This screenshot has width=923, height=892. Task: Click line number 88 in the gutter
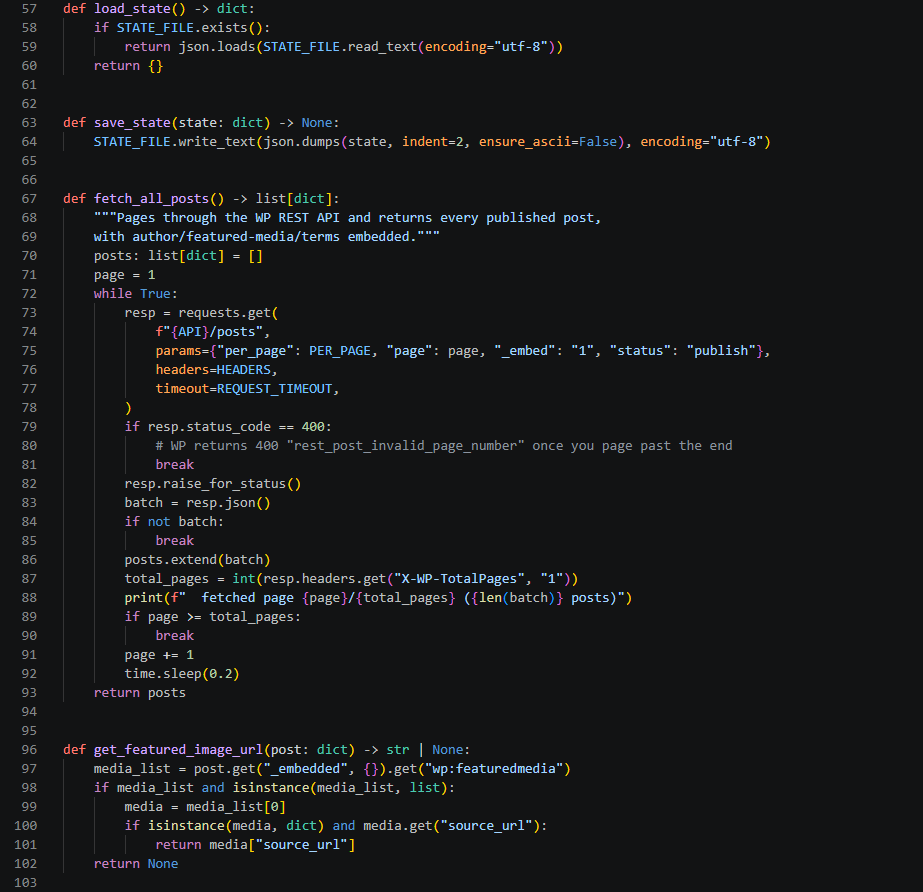point(29,598)
